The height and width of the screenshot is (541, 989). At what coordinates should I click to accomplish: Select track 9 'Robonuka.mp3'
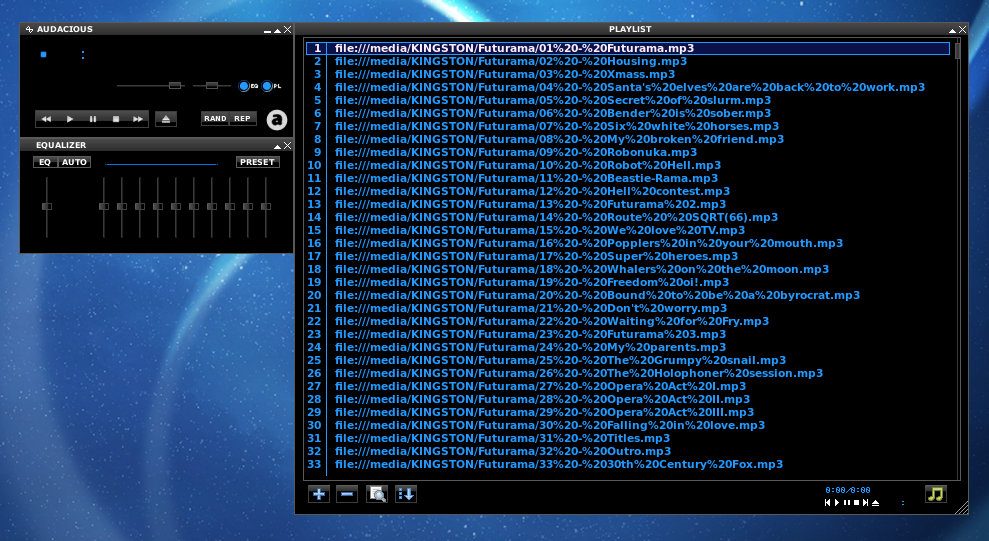(x=628, y=152)
